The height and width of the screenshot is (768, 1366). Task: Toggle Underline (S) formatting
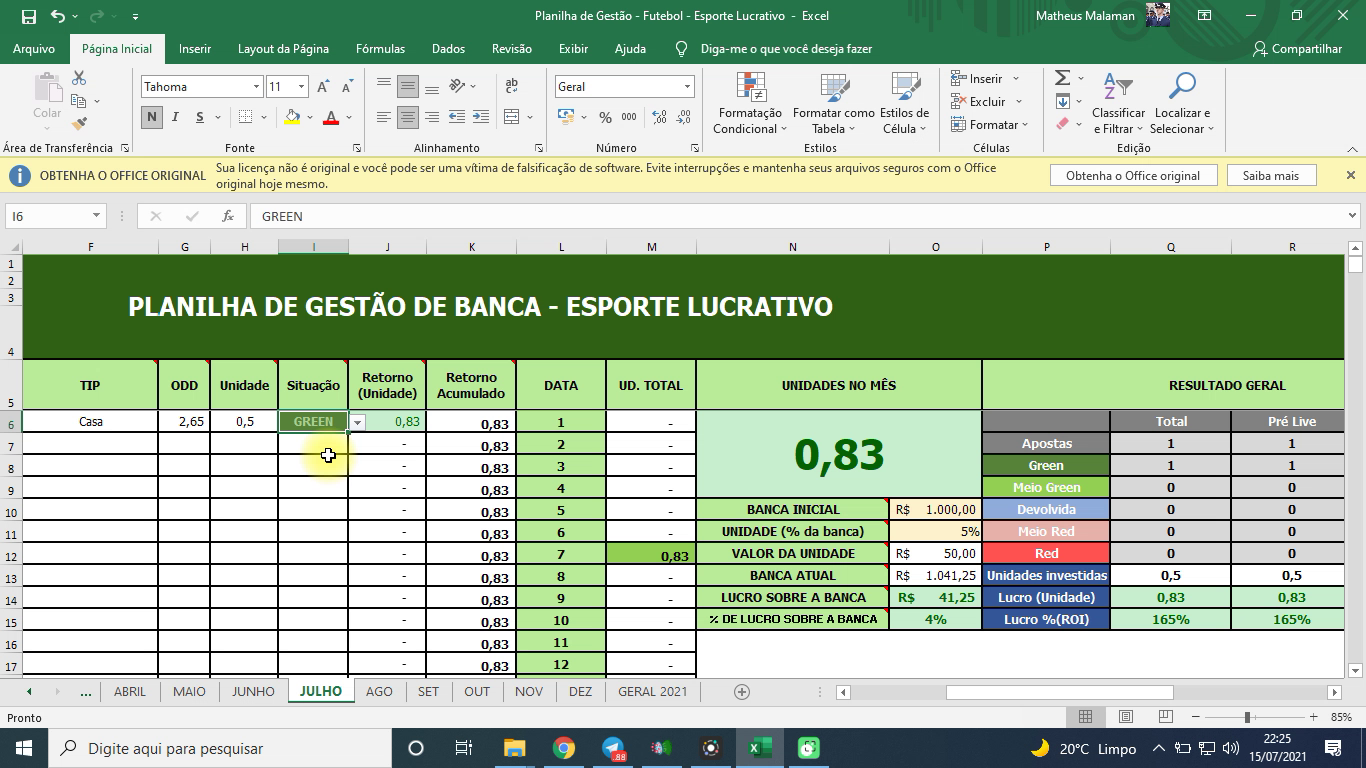click(x=200, y=117)
